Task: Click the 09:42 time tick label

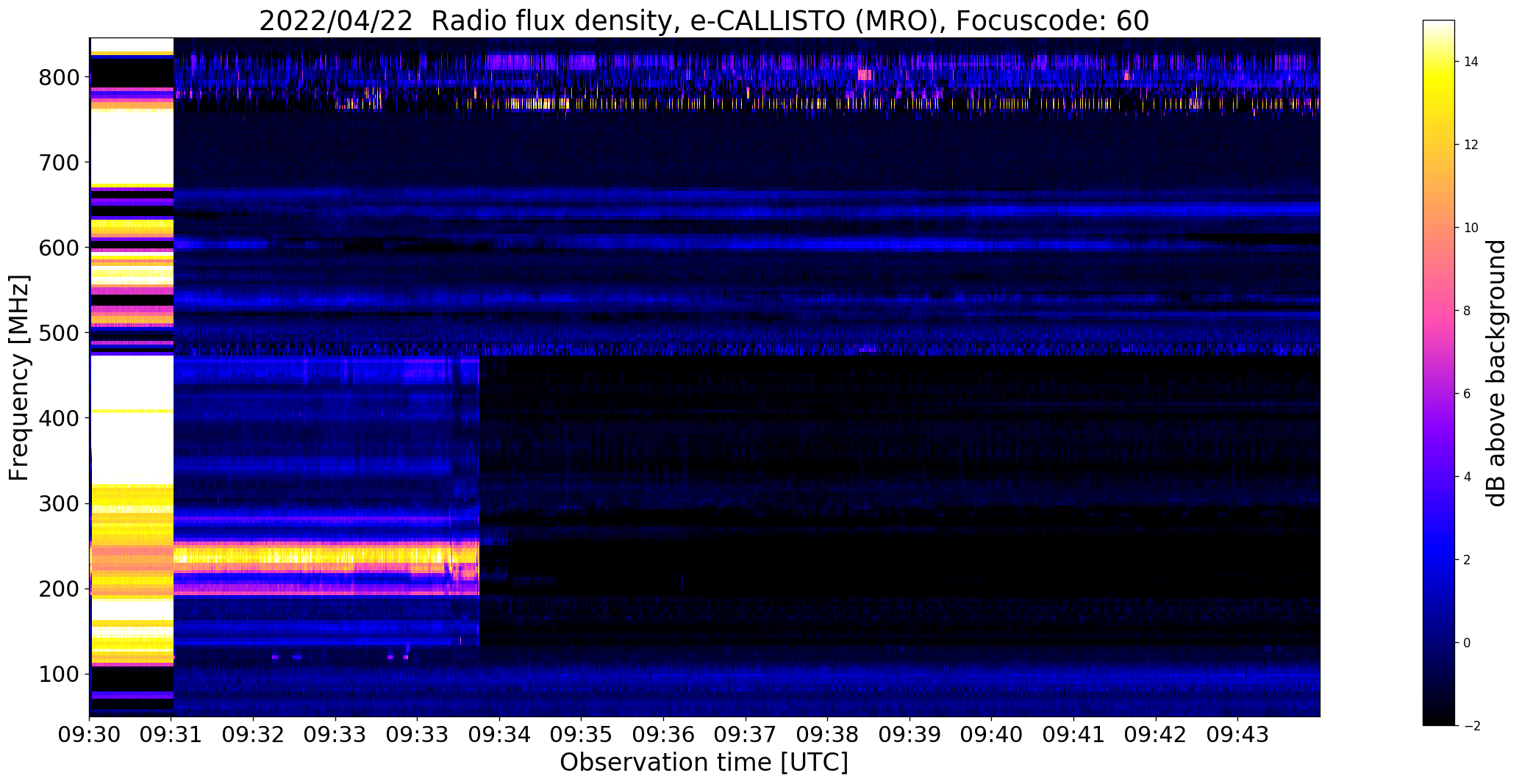Action: [x=1156, y=735]
